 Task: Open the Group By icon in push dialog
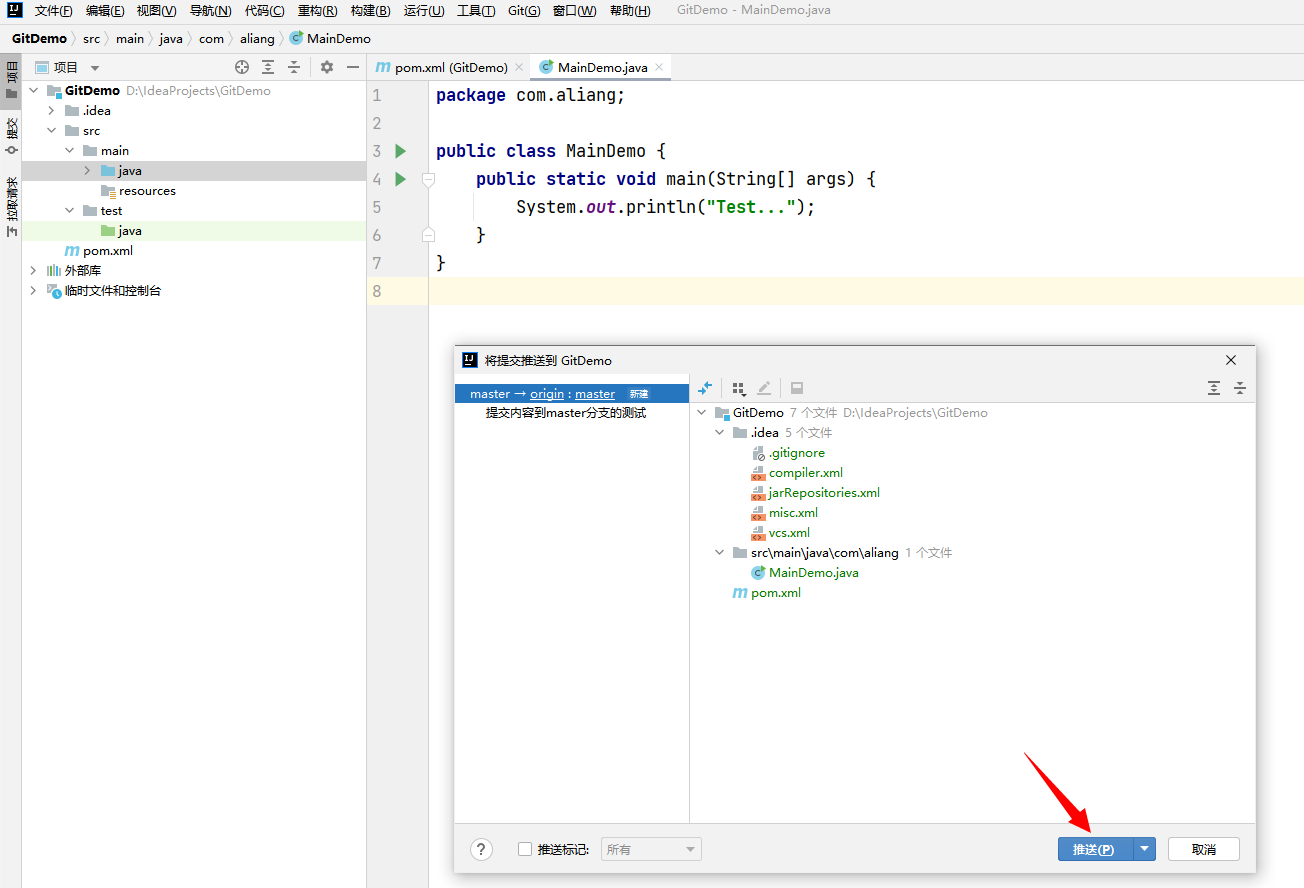point(739,388)
